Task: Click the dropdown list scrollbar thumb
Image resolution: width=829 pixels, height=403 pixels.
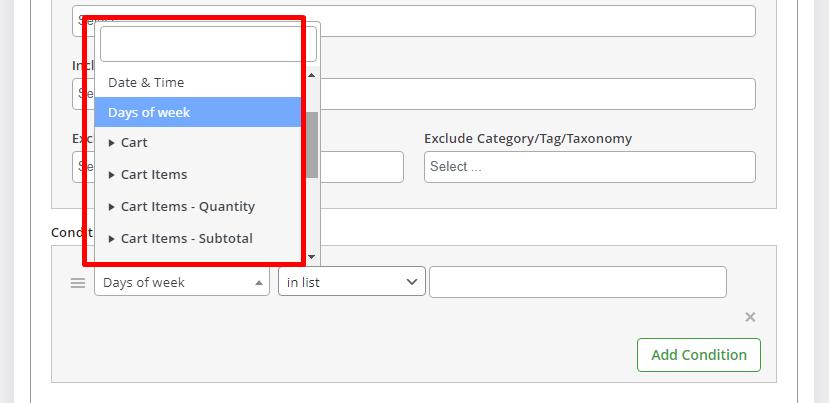Action: click(x=312, y=144)
